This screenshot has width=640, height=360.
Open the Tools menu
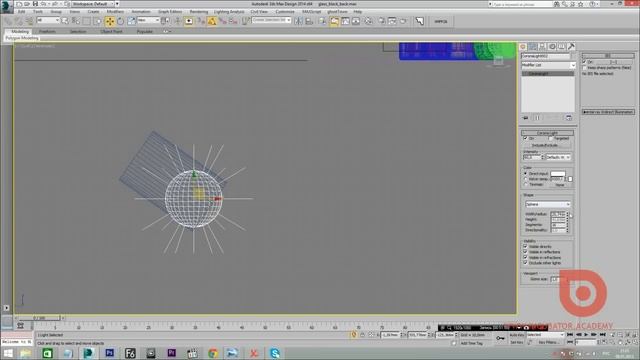pyautogui.click(x=38, y=12)
